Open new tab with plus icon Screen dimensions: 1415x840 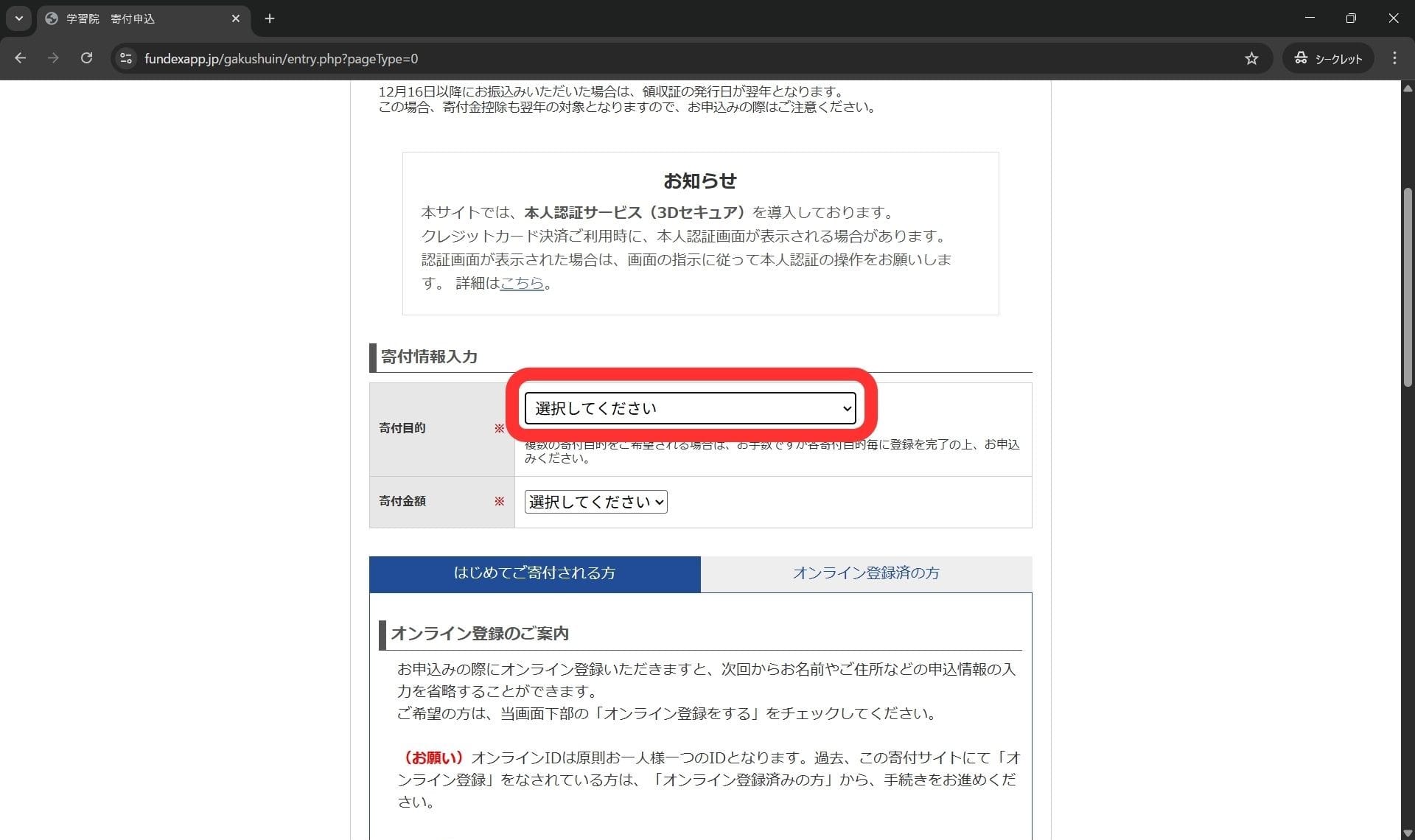[270, 18]
